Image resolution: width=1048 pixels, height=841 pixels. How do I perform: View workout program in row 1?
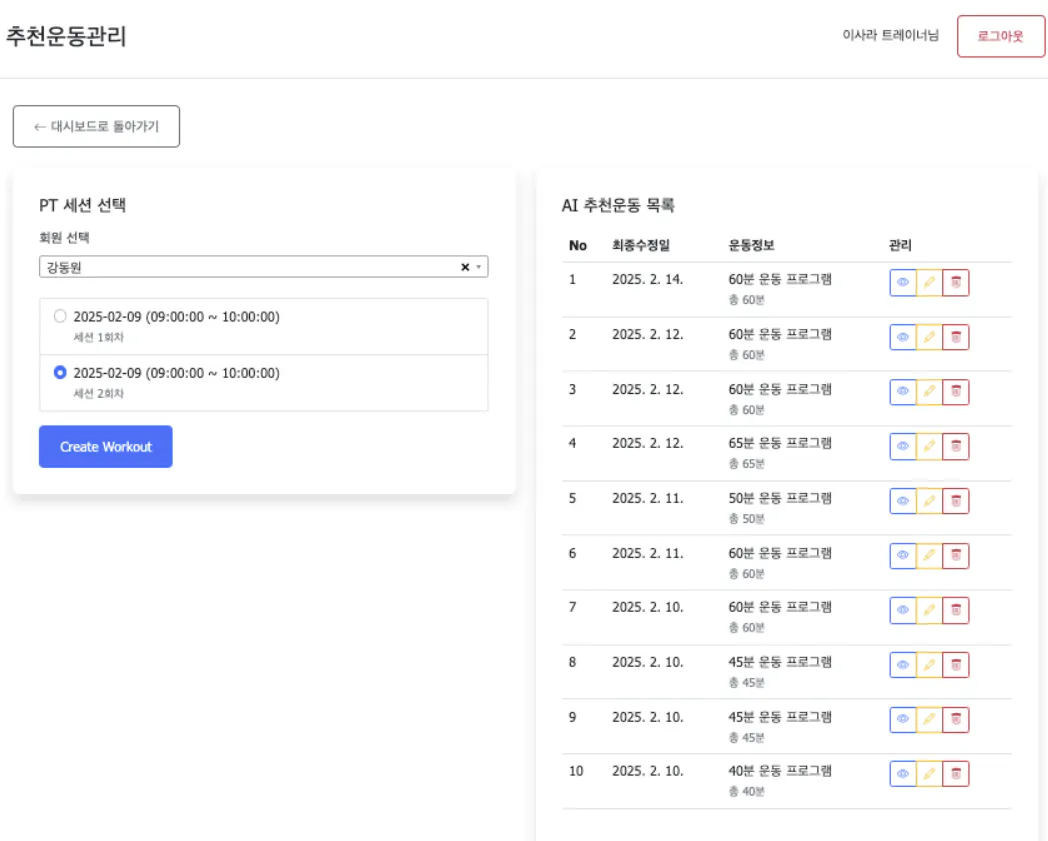[902, 282]
